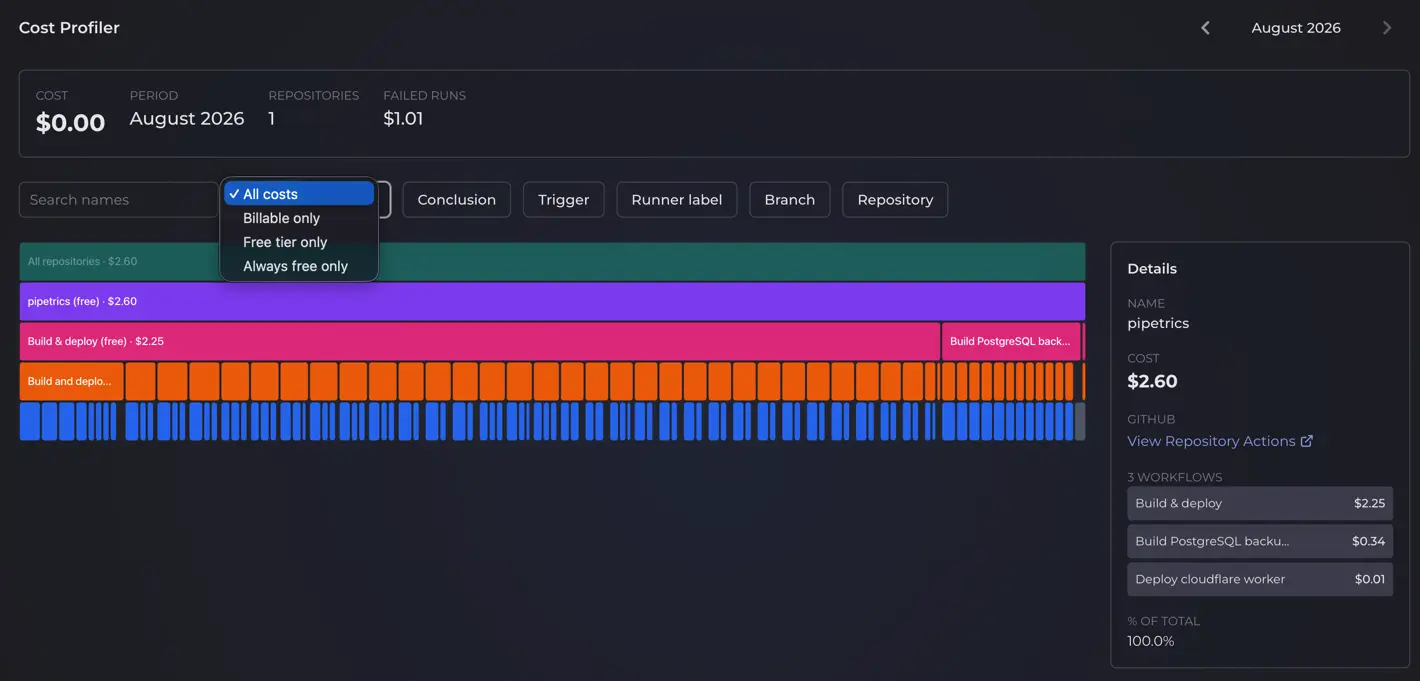Click the purple pipetrics (free) bar
Screen dimensions: 1420x681
[552, 301]
